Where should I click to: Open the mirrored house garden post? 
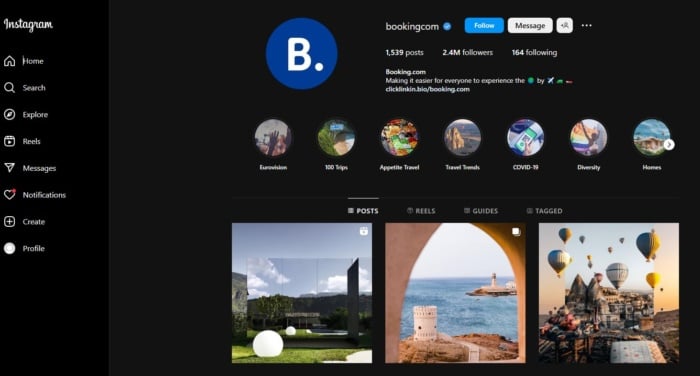click(x=302, y=293)
